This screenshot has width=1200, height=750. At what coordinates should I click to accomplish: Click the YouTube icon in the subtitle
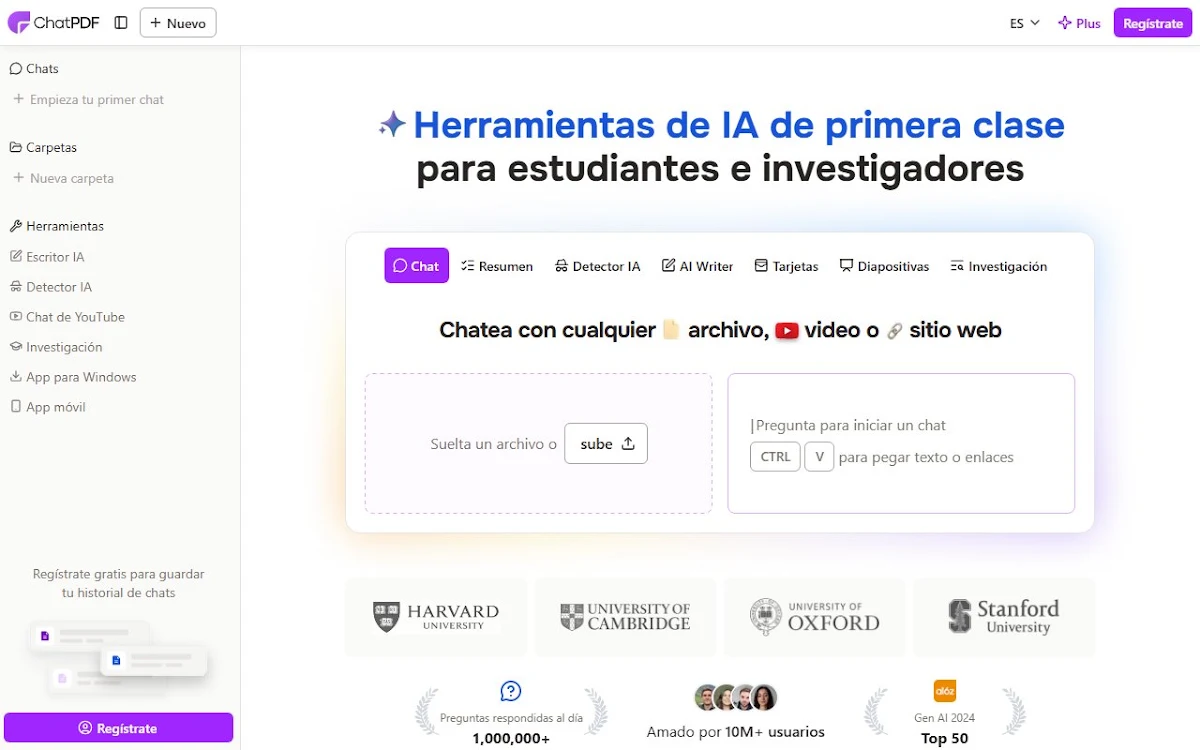[x=787, y=330]
